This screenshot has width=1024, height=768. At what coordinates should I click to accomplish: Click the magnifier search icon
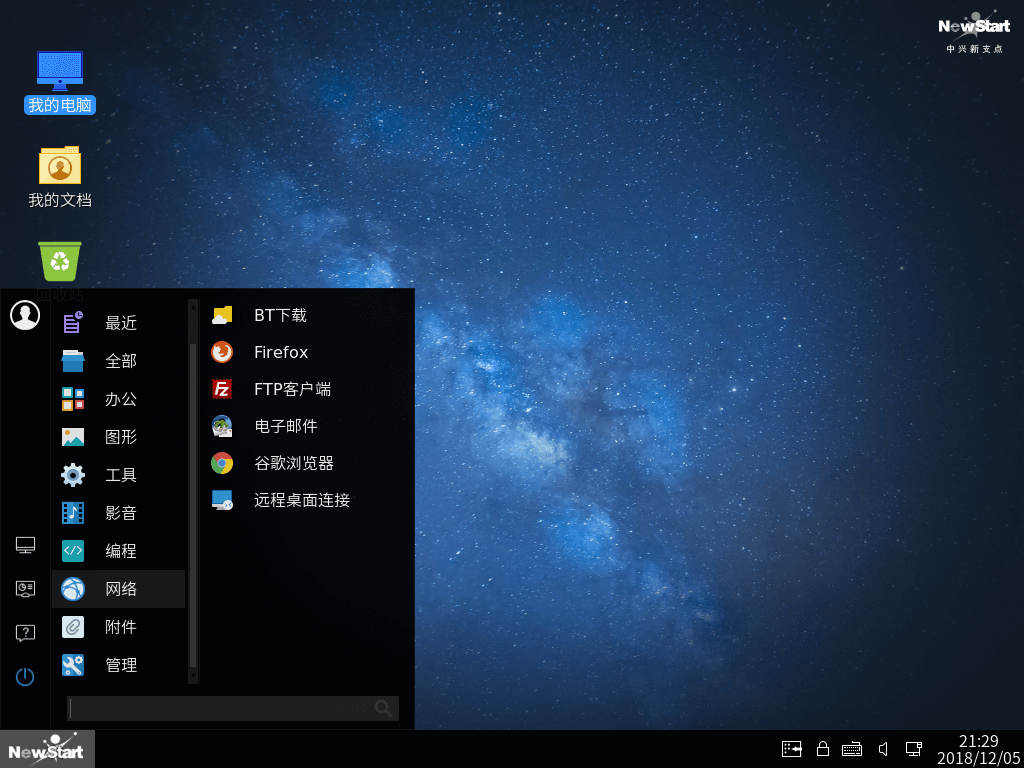point(384,709)
